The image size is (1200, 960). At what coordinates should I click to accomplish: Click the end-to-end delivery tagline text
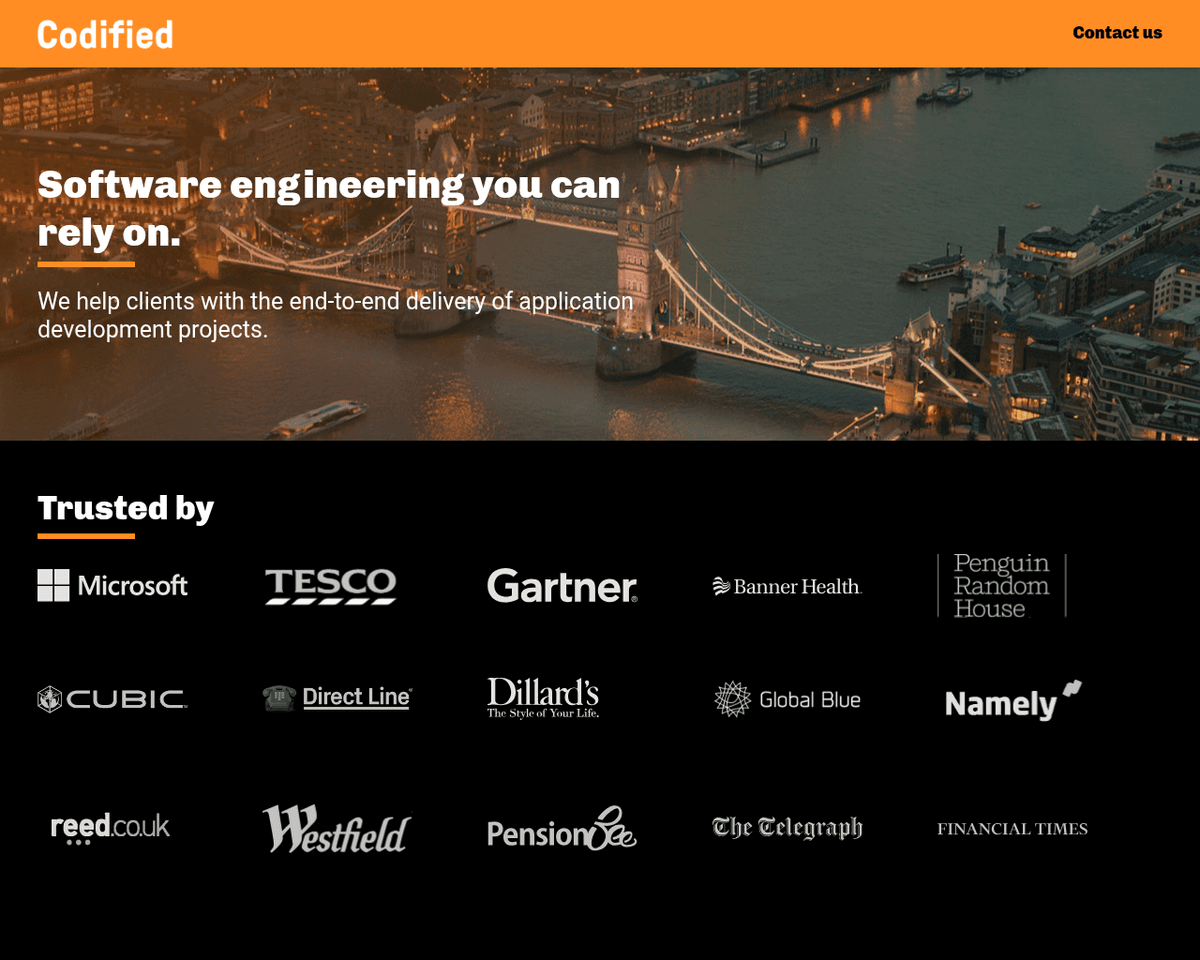pos(335,315)
